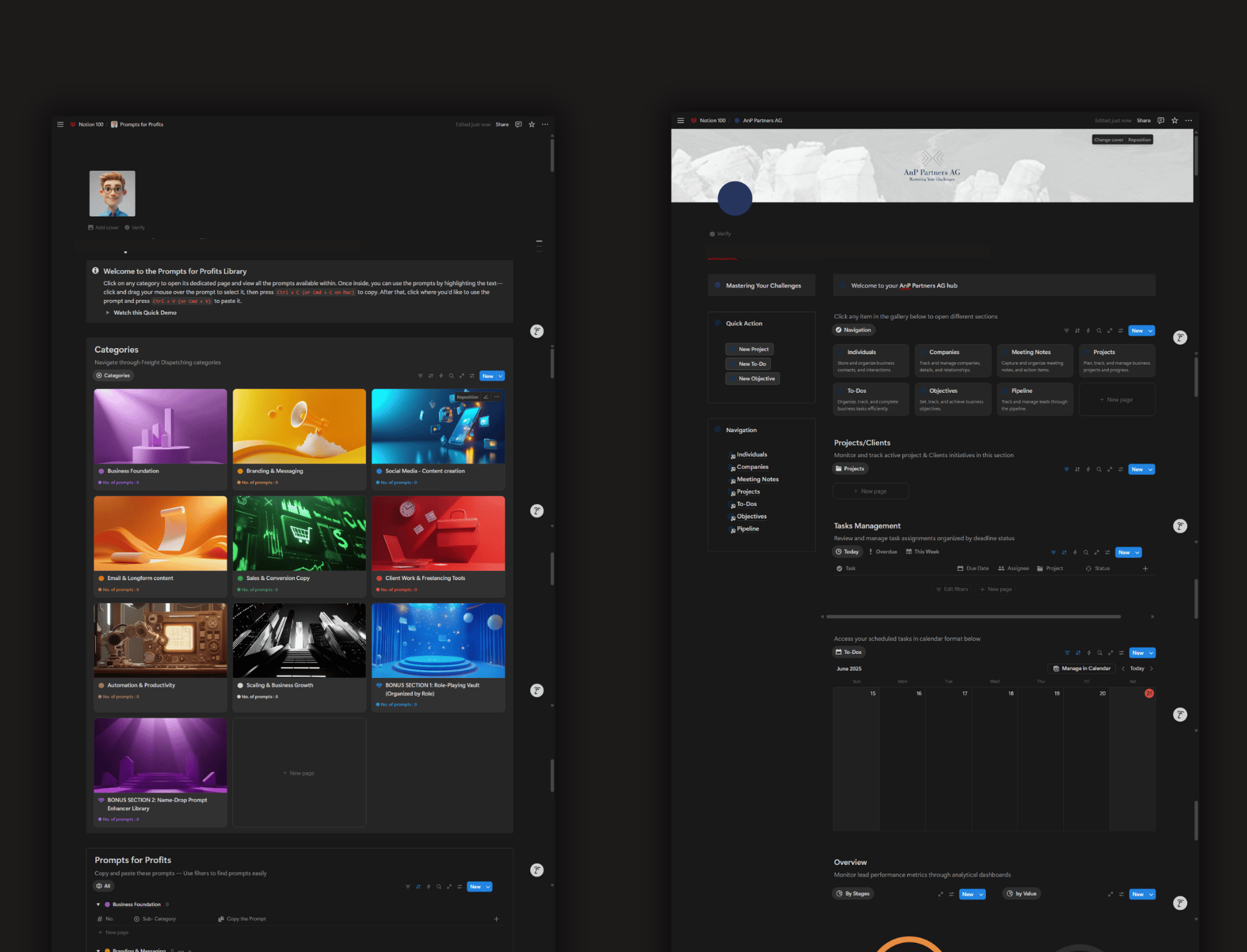Click Add cover on Prompts for Profits page
The image size is (1247, 952).
coord(103,228)
